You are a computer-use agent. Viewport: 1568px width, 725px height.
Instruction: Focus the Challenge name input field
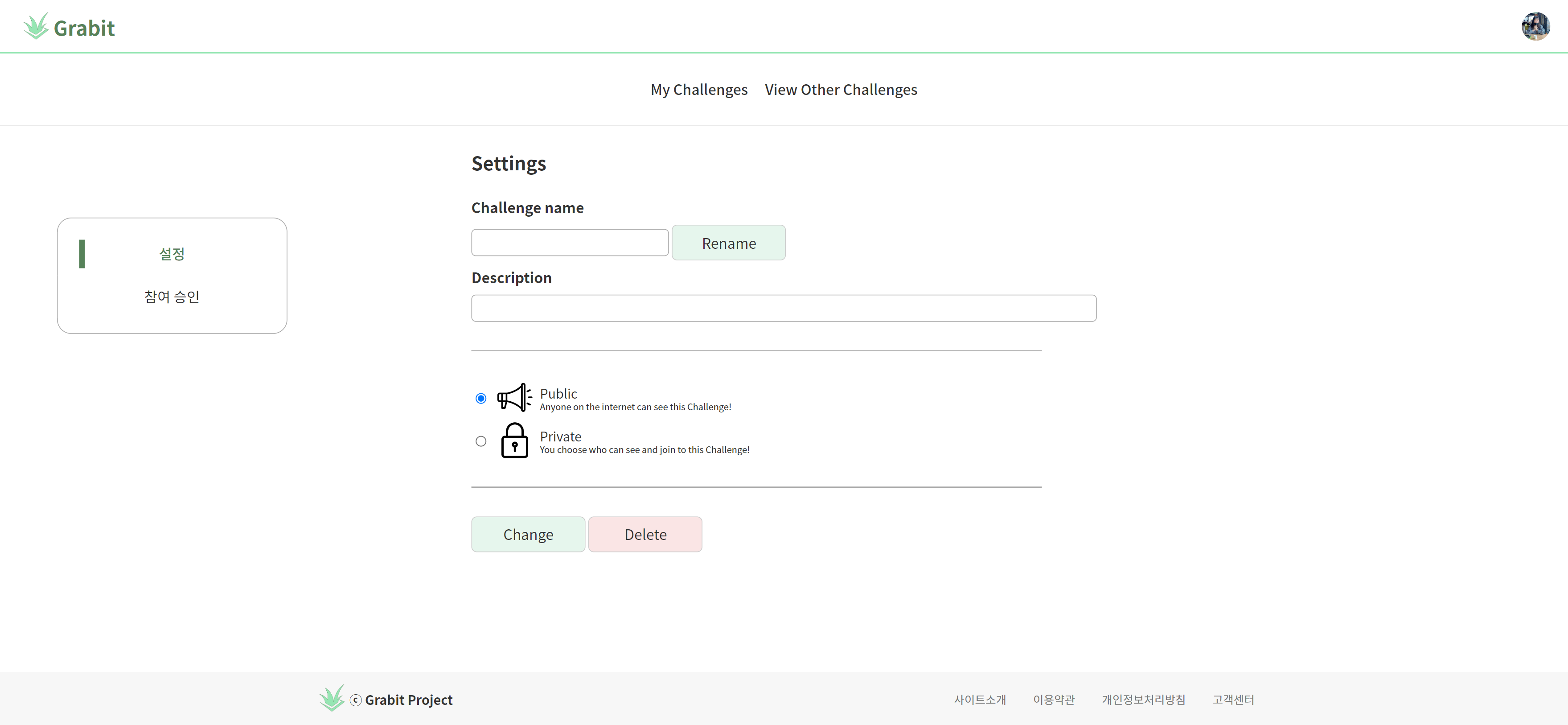click(570, 242)
